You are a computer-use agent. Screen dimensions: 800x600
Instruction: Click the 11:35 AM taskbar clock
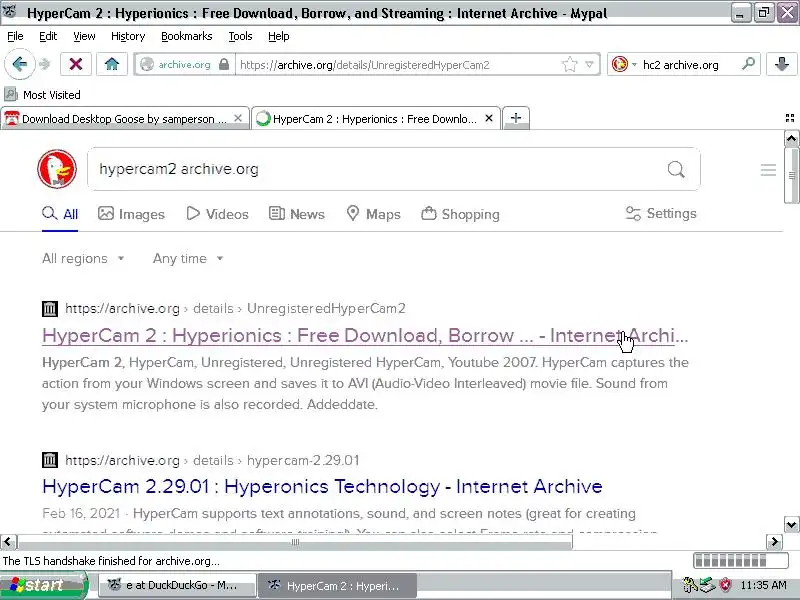764,585
